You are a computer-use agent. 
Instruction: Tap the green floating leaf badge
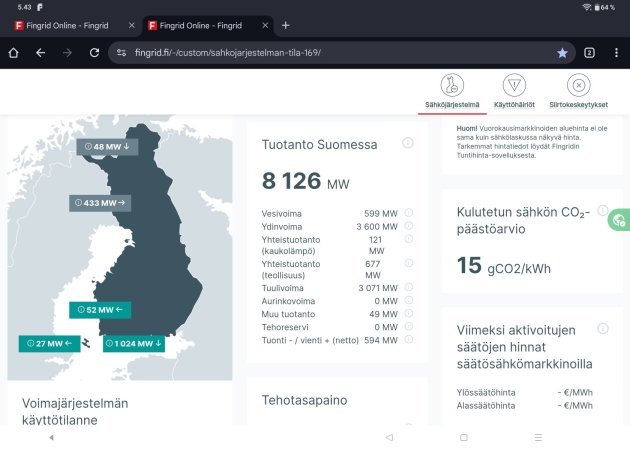(x=619, y=220)
